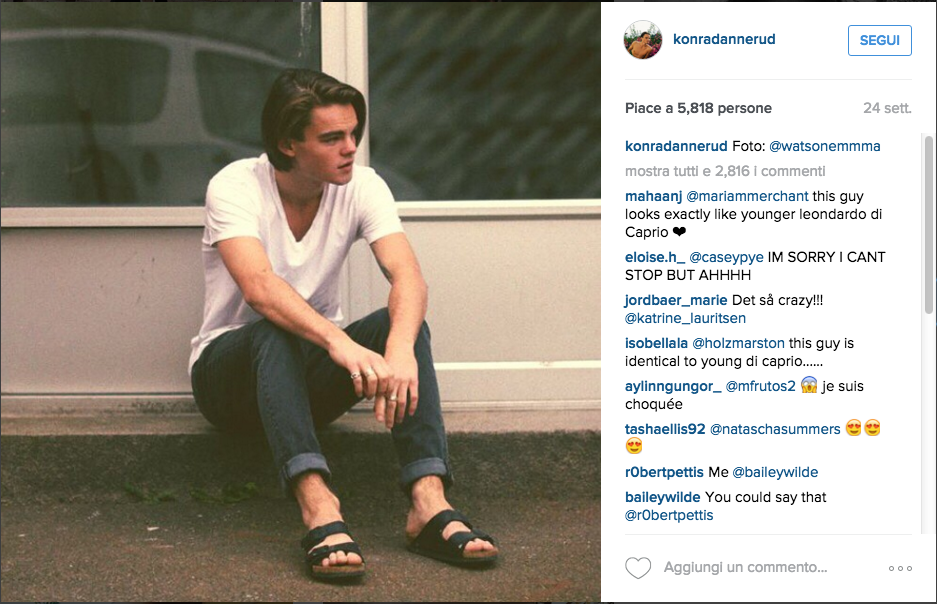Click the main photo of sitting man
Image resolution: width=937 pixels, height=604 pixels.
301,302
